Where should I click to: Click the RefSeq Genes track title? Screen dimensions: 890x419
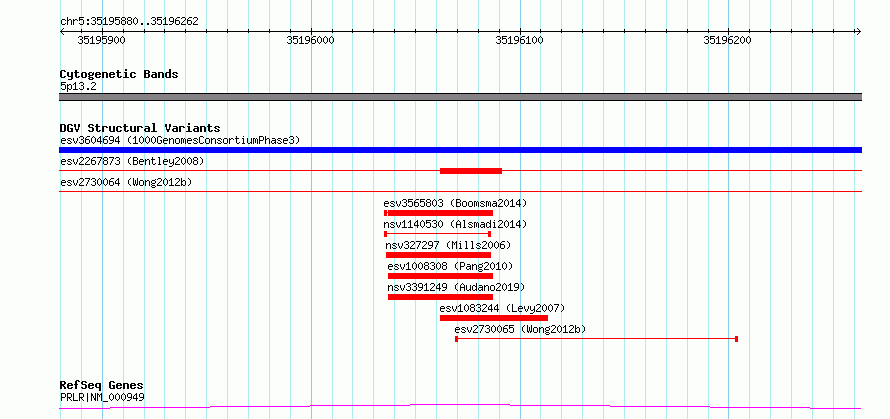[102, 386]
